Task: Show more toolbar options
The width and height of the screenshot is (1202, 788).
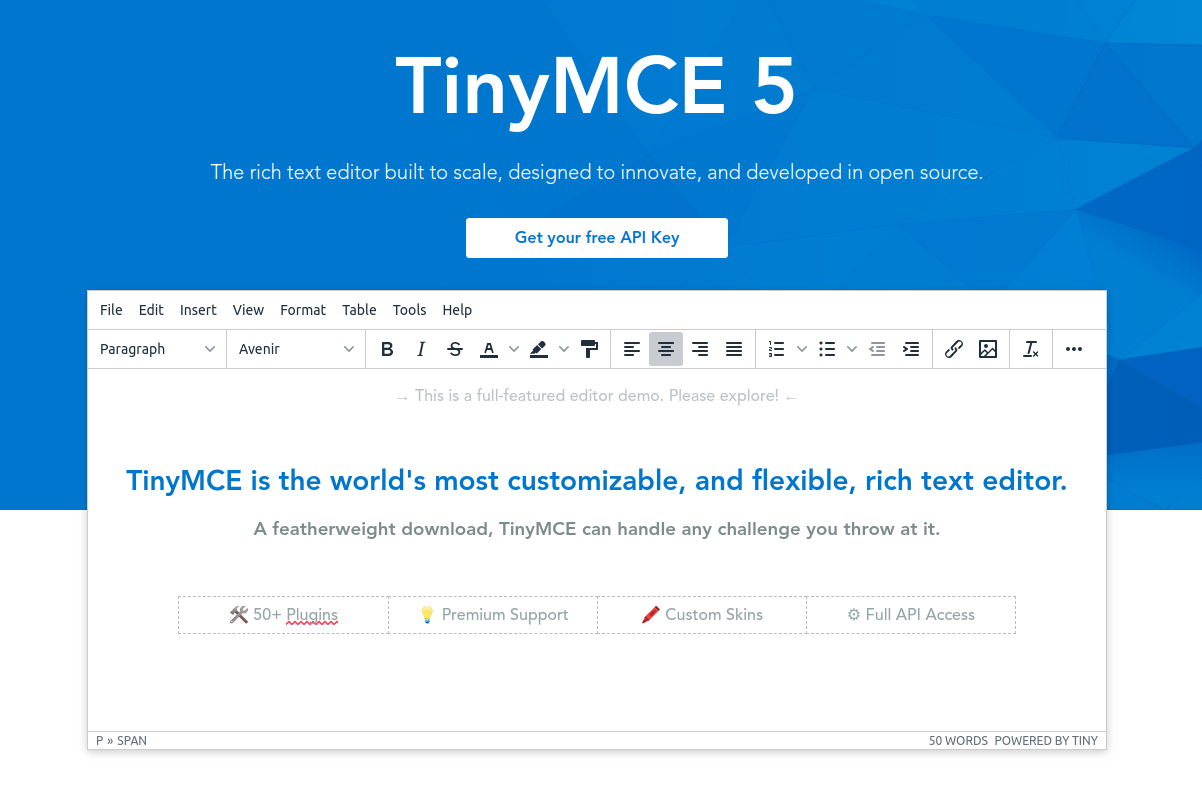Action: (x=1074, y=349)
